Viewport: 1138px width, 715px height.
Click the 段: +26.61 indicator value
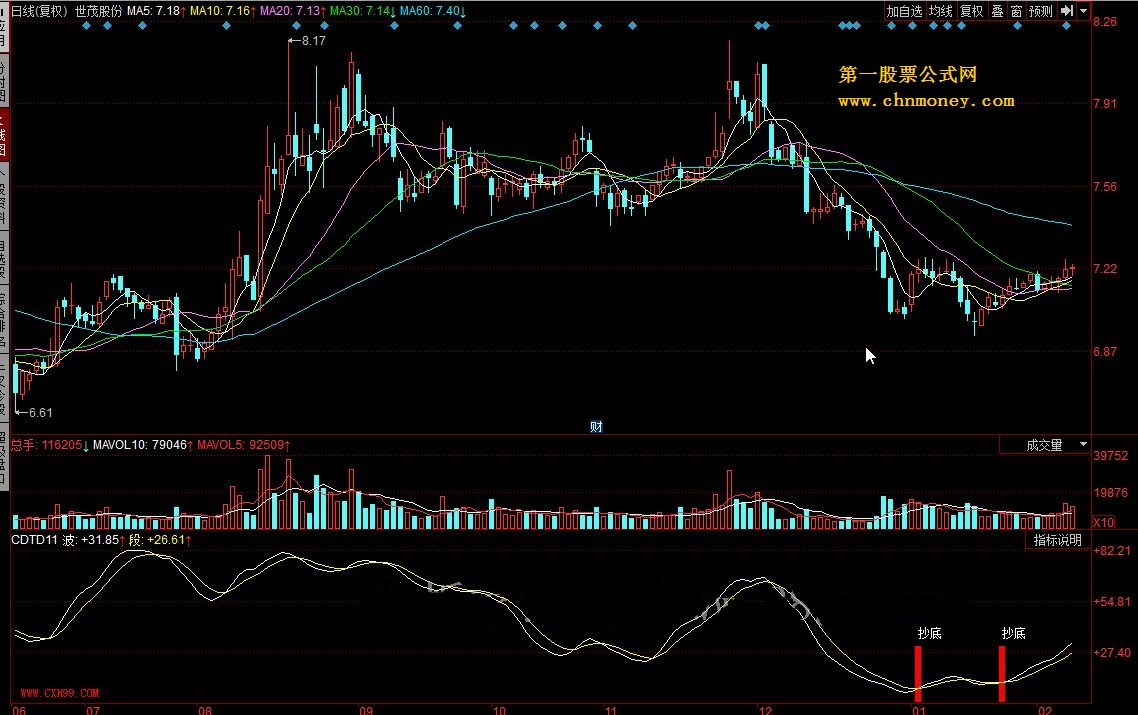(x=160, y=540)
